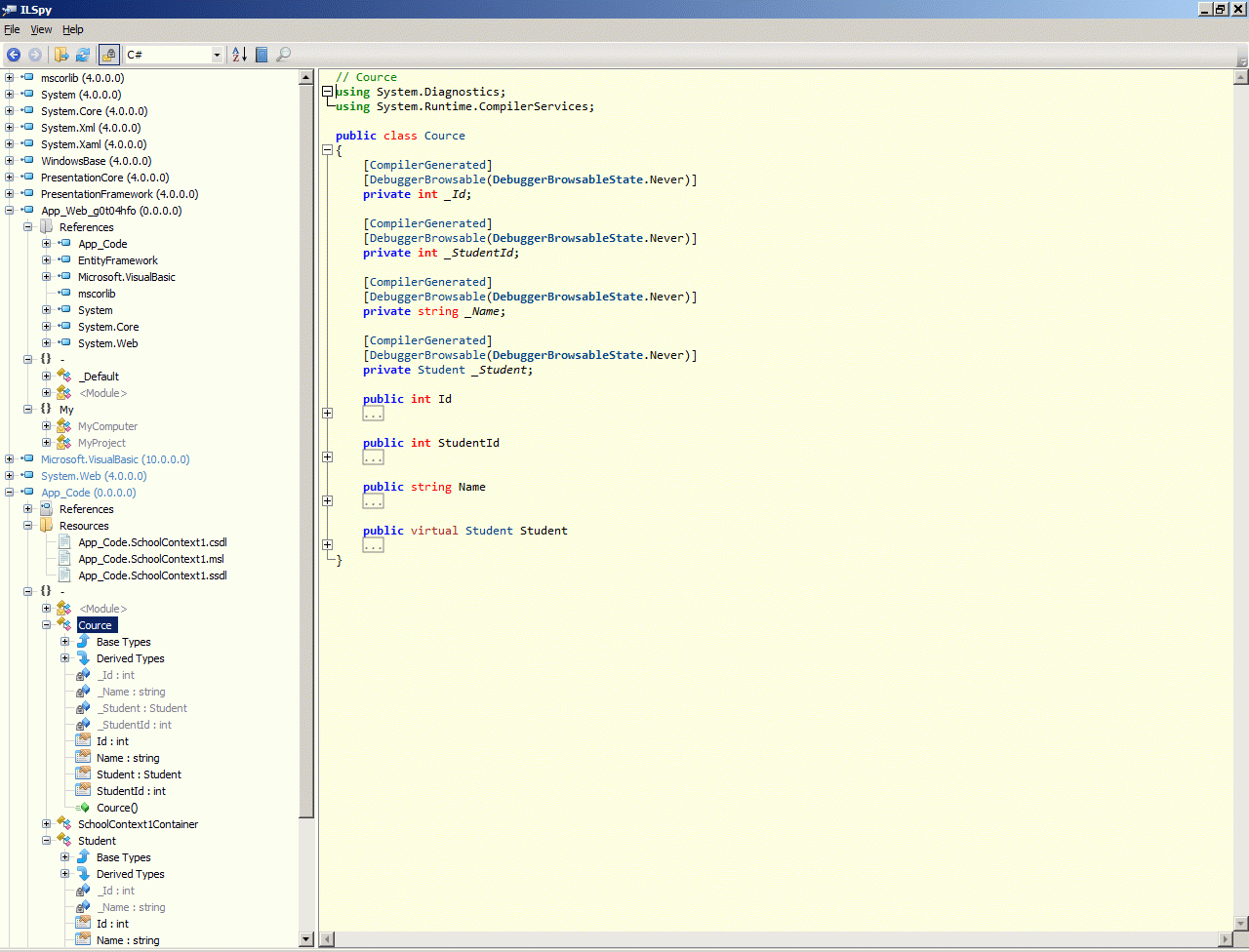Click the Cource class name in its declaration
Viewport: 1249px width, 952px height.
(445, 136)
